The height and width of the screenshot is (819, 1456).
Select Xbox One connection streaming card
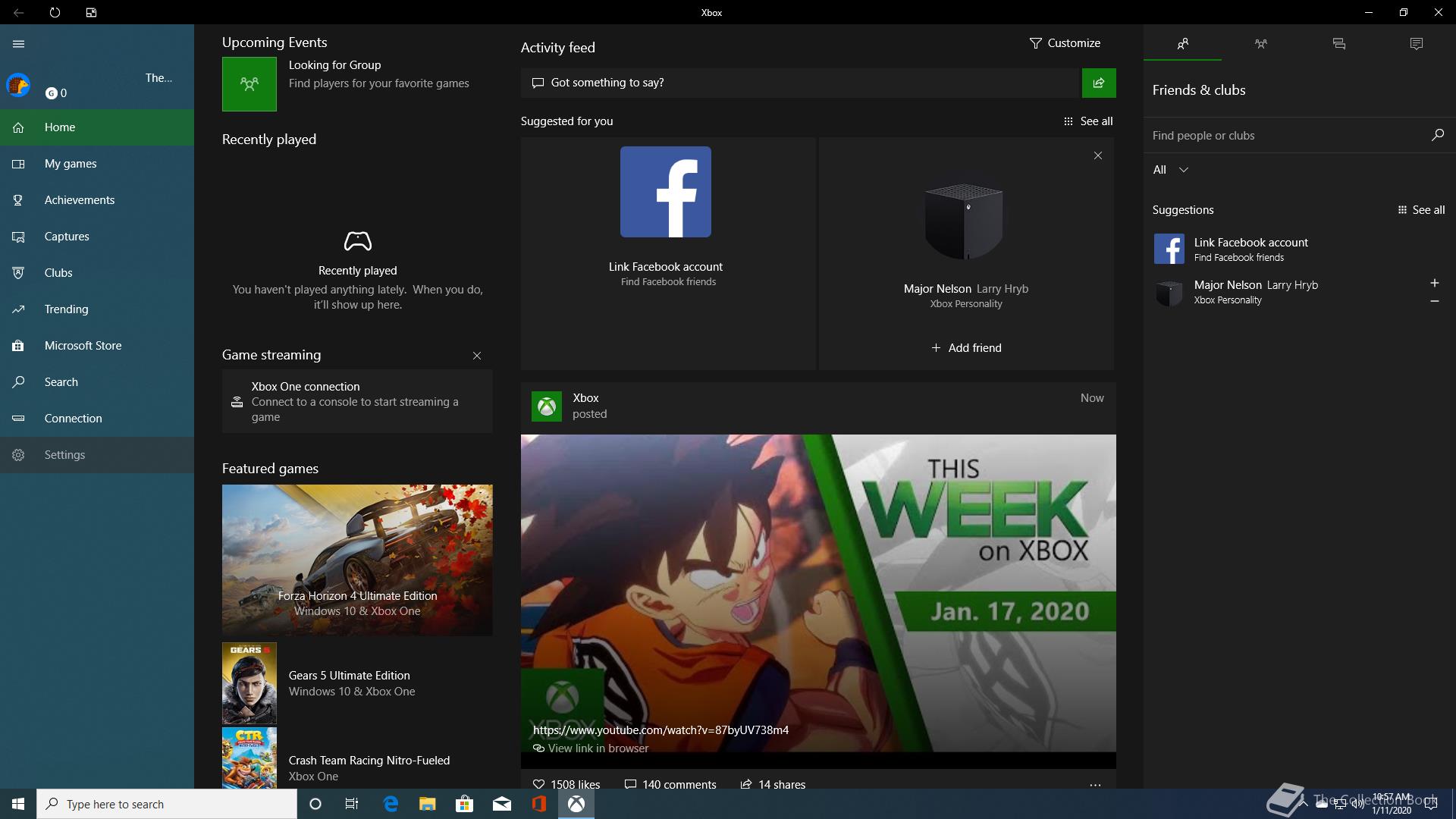357,401
